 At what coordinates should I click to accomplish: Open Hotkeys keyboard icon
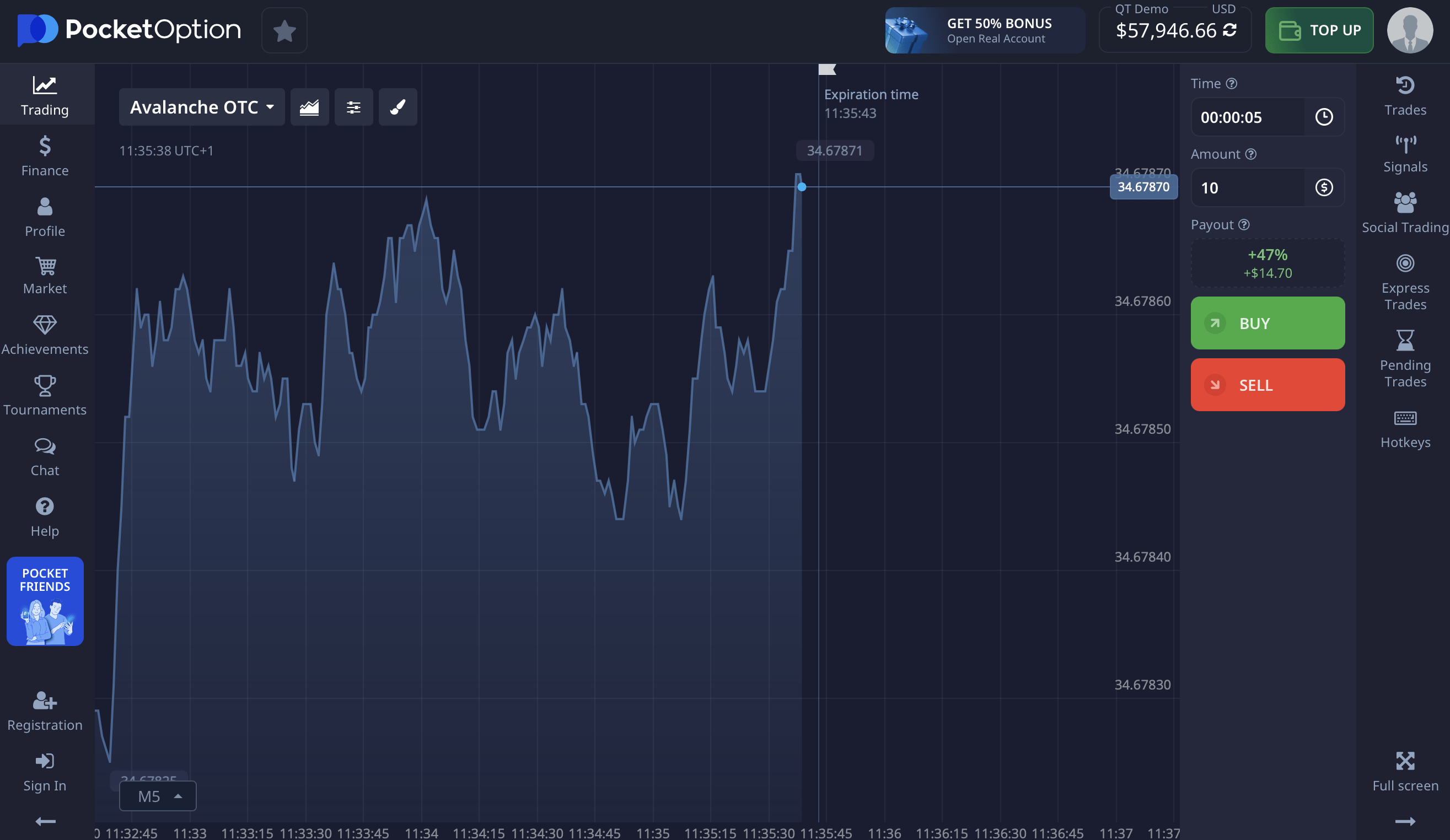click(x=1405, y=429)
